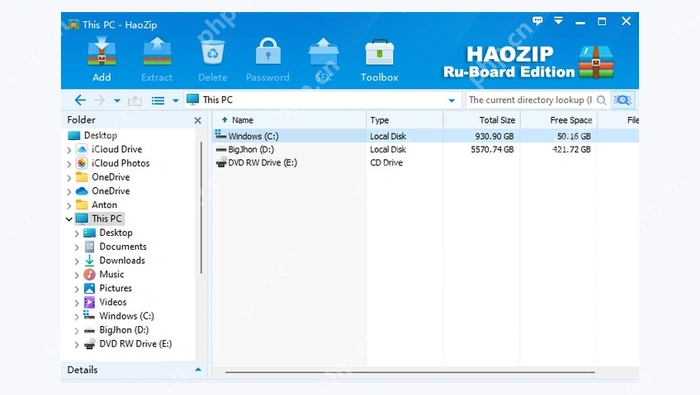Select the Windows (C:) row in file list

point(426,136)
